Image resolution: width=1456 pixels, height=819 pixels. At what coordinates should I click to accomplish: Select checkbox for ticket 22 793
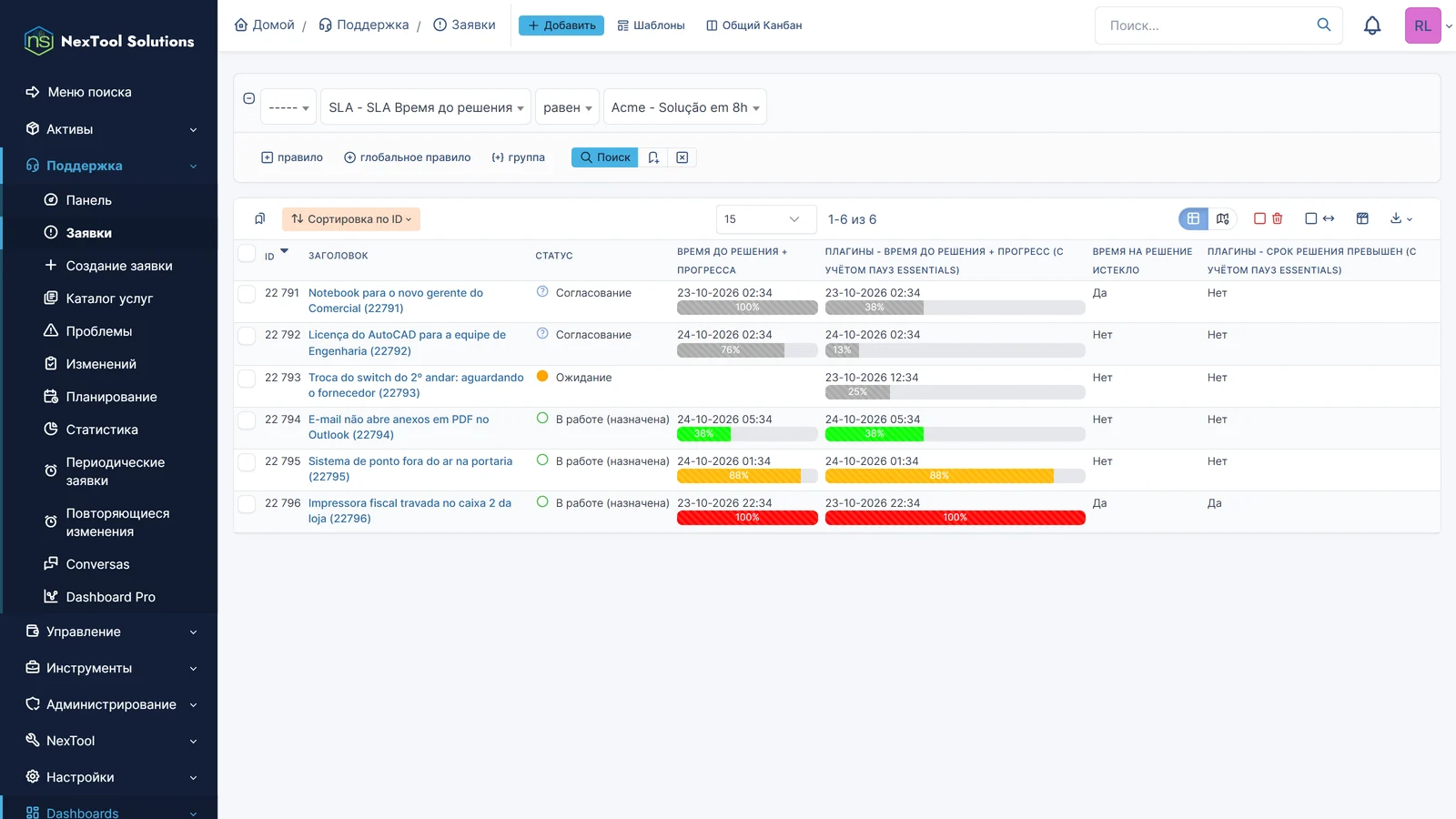tap(247, 378)
